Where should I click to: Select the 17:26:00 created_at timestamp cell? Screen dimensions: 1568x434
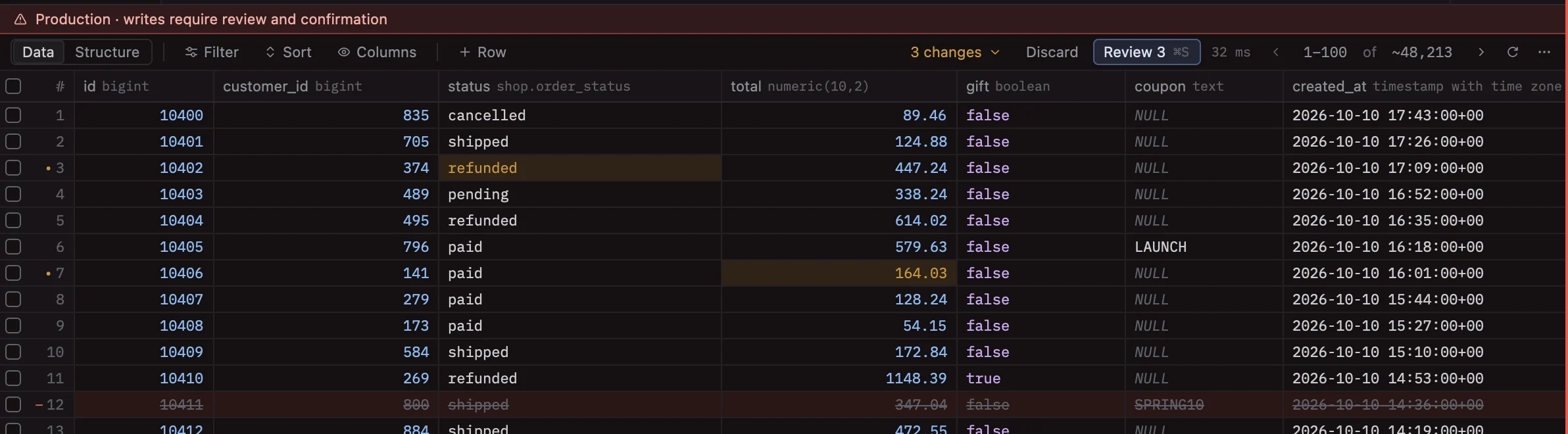click(1425, 141)
